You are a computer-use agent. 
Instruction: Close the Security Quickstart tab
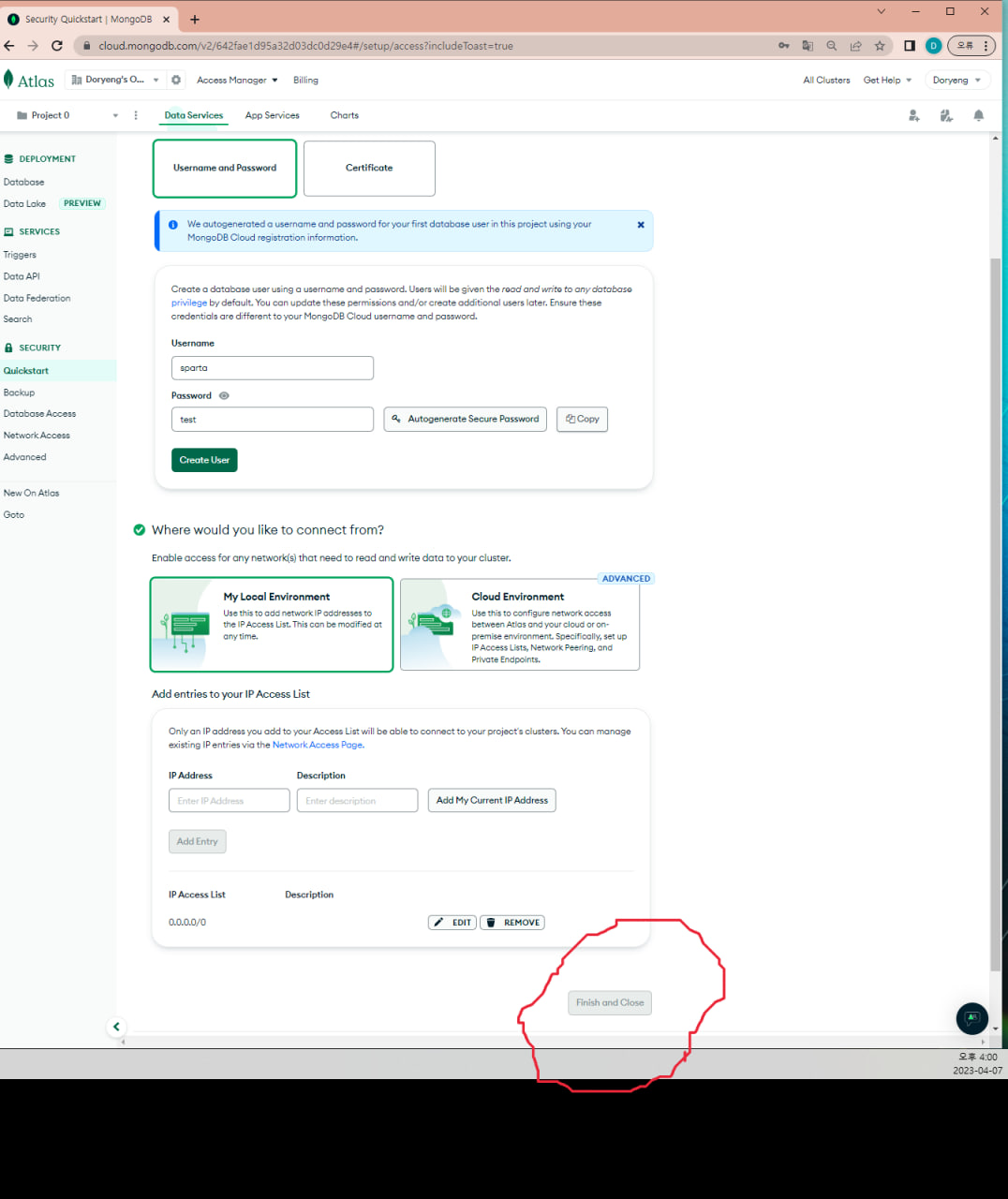pyautogui.click(x=166, y=19)
